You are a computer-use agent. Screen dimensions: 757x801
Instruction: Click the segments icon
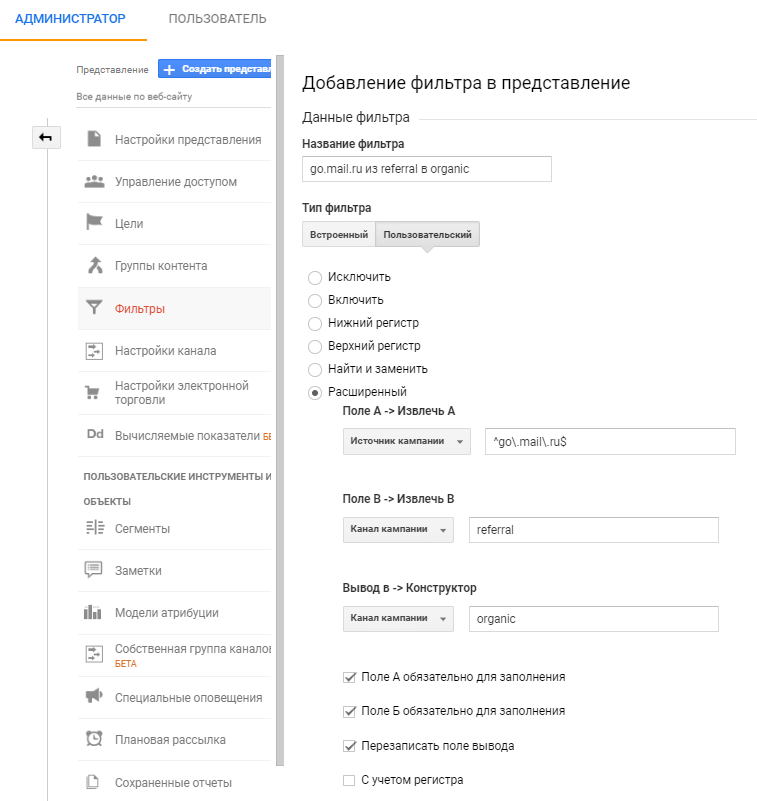94,527
